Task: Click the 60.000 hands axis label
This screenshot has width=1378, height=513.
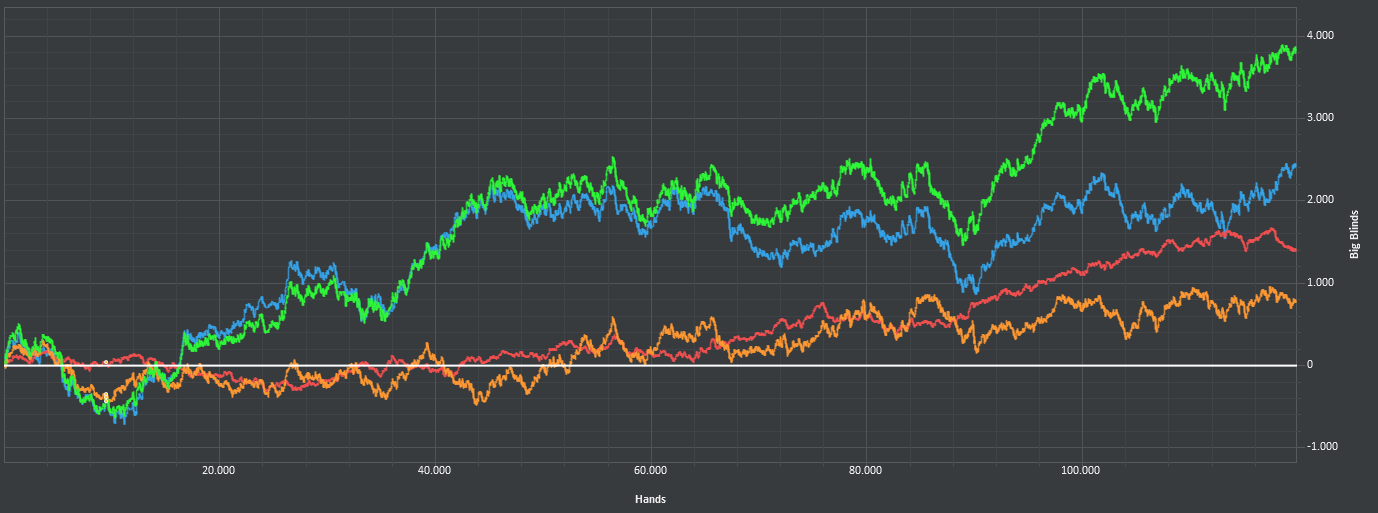Action: (x=650, y=470)
